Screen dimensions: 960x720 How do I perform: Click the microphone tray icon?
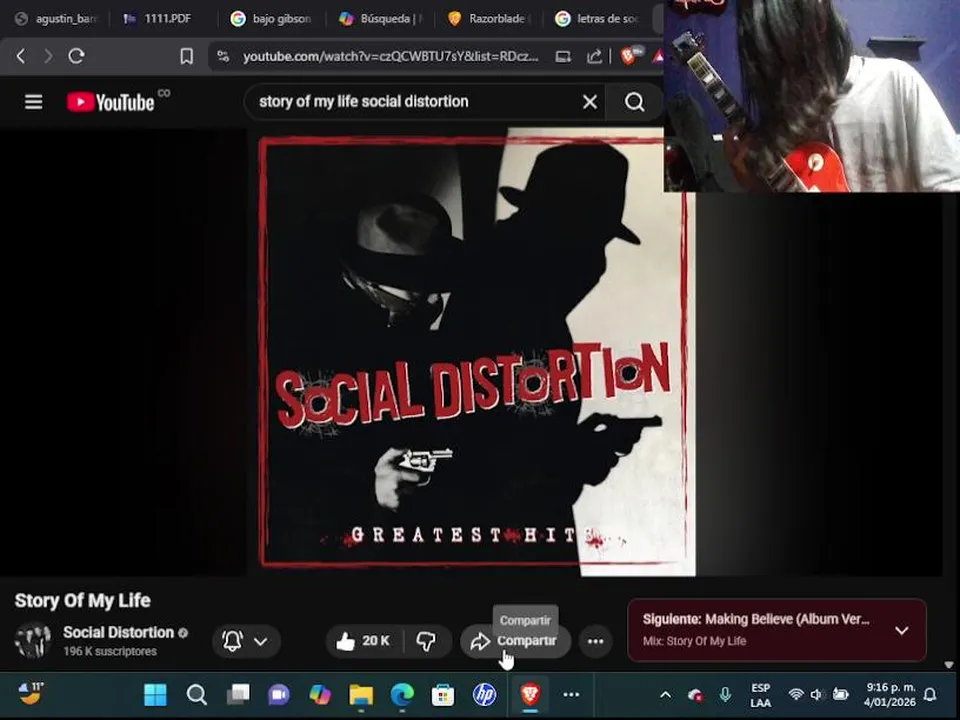[726, 694]
